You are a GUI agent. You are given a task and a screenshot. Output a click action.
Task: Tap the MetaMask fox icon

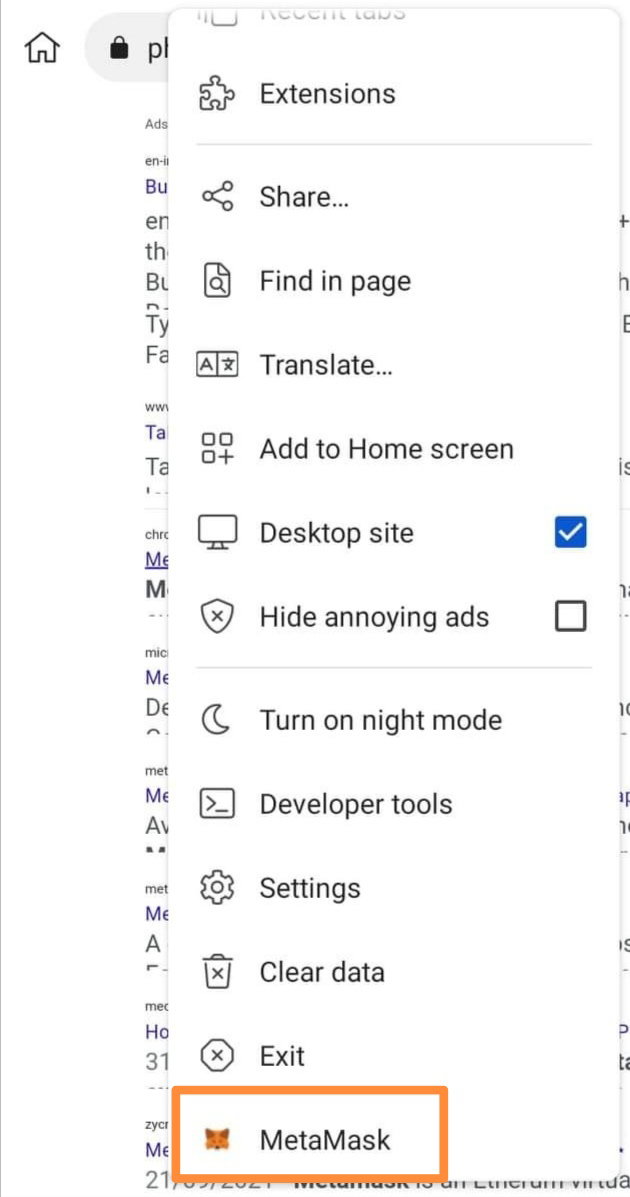[x=218, y=1141]
